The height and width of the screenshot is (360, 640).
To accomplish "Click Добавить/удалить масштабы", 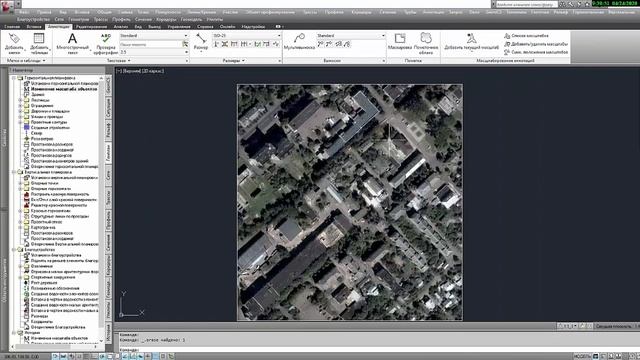I will tap(536, 44).
